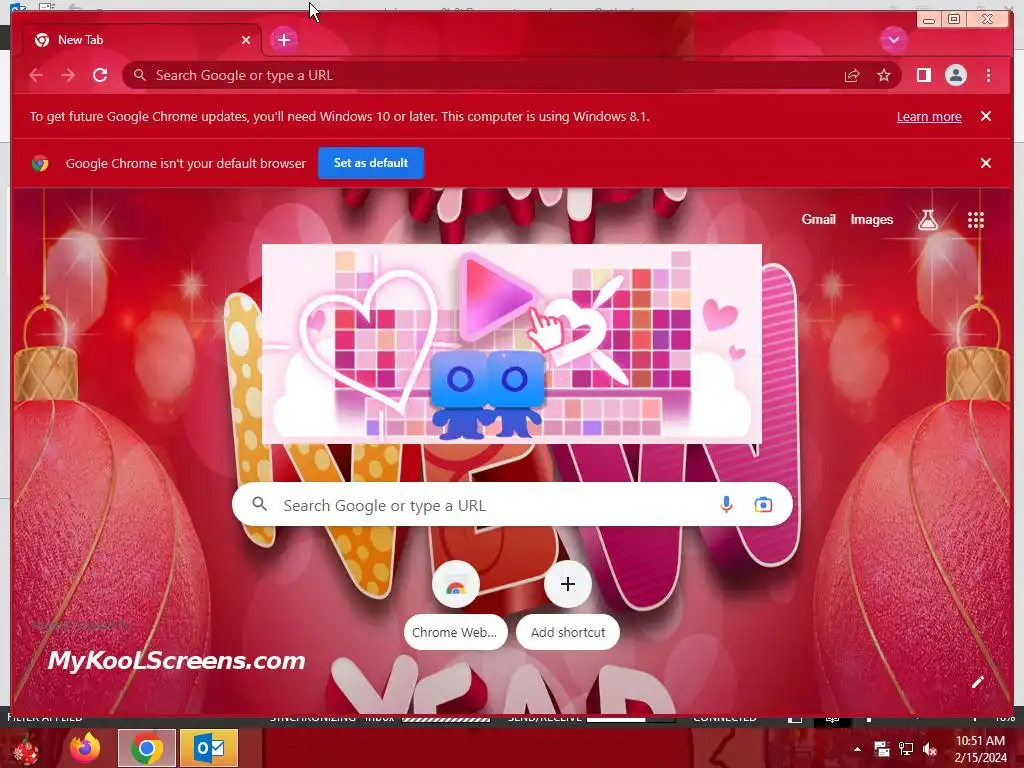Open Chrome's three-dot menu

point(988,75)
